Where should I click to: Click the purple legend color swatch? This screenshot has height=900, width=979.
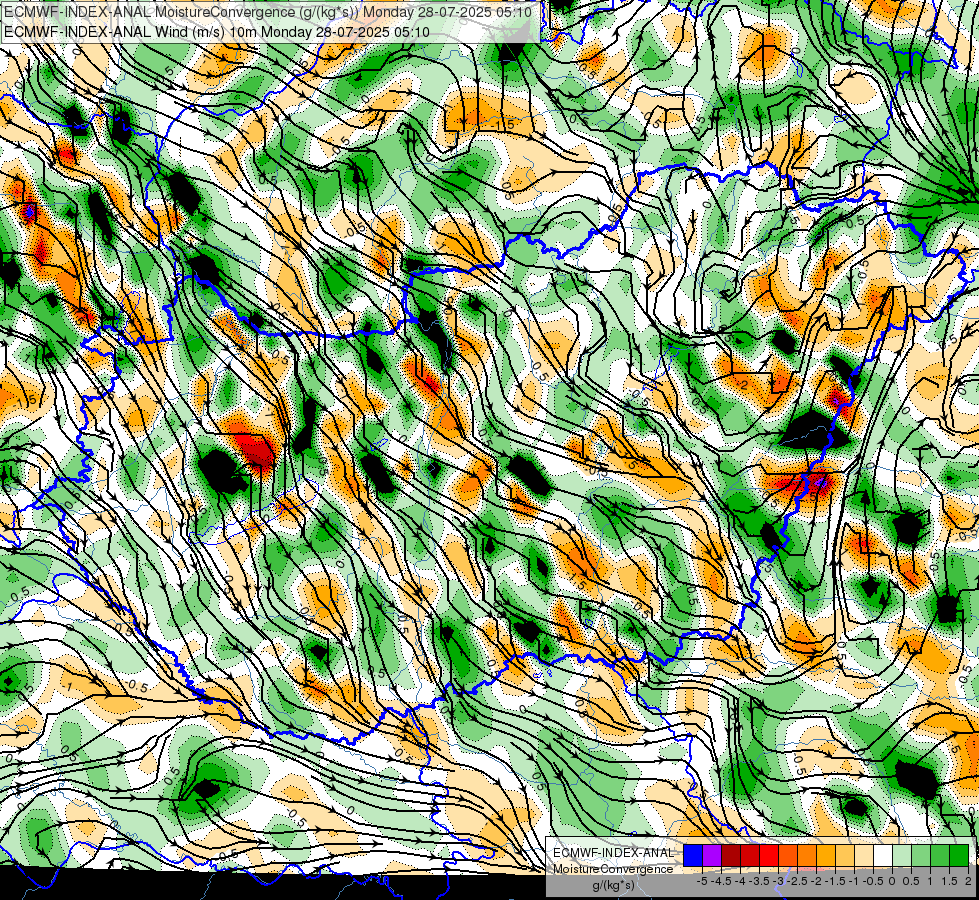712,855
